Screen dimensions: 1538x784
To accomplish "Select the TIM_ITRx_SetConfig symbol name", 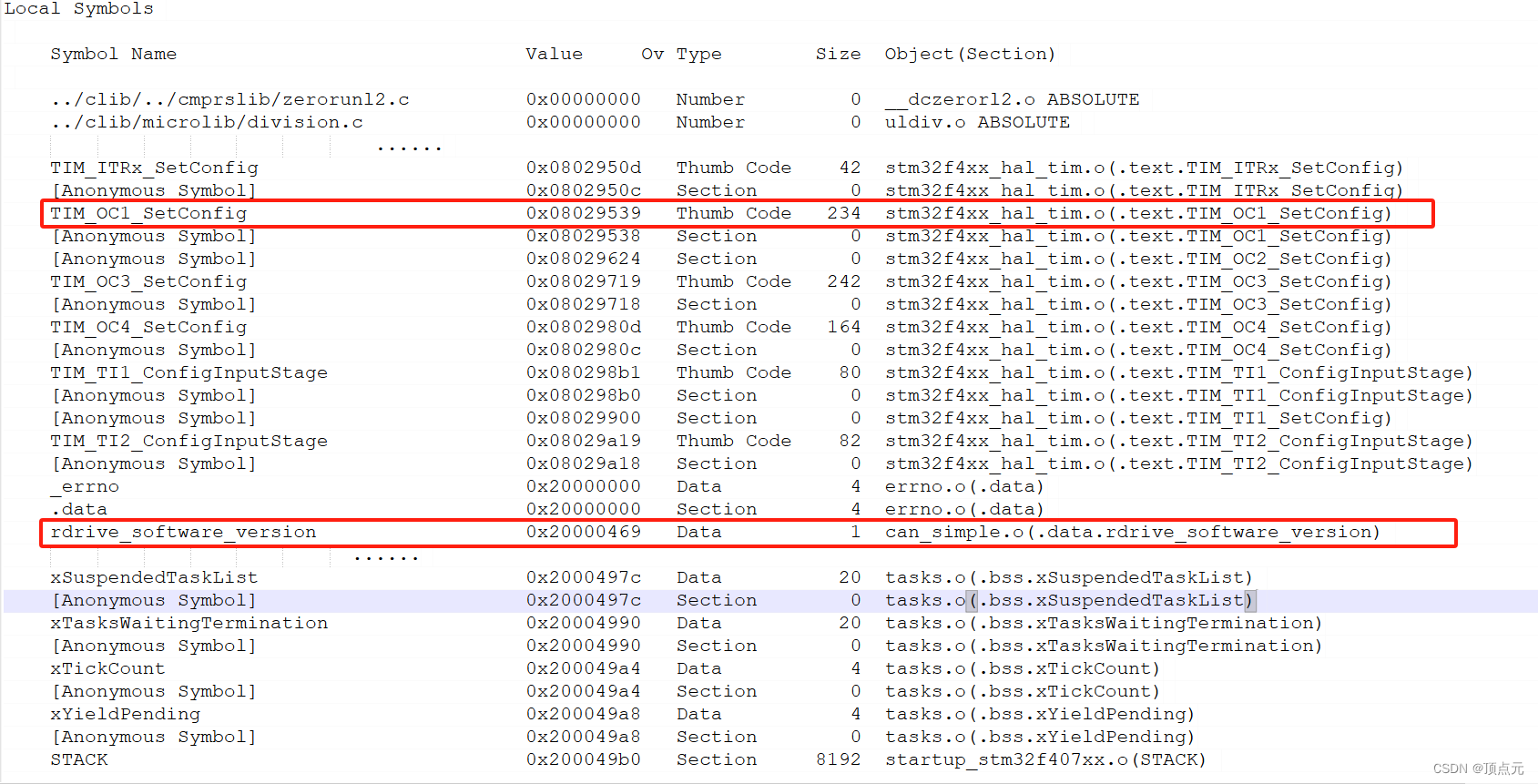I will (154, 168).
